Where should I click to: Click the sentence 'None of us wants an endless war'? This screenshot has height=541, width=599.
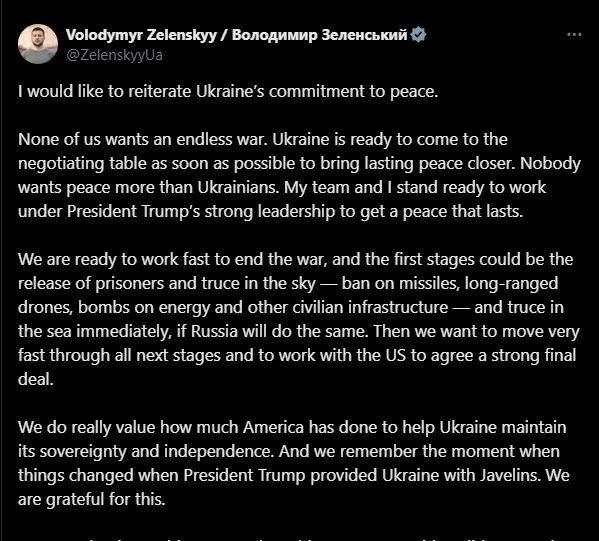coord(142,139)
